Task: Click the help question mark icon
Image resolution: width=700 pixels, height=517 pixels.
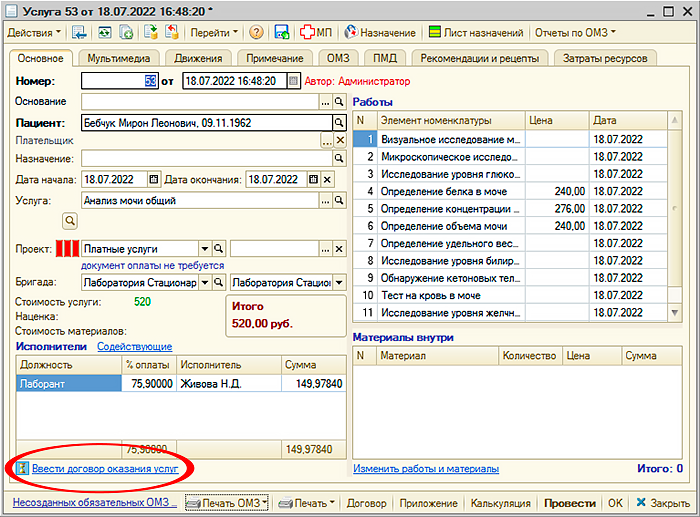Action: (256, 33)
